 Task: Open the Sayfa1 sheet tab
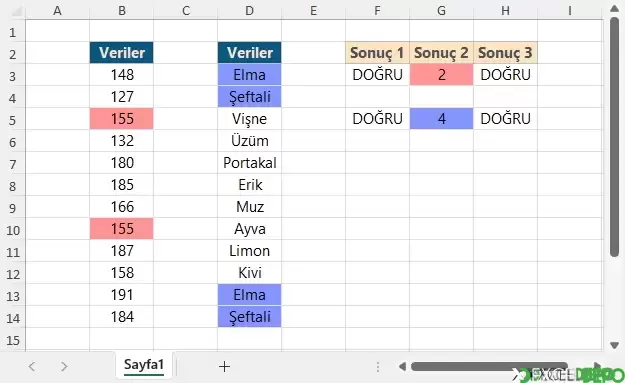coord(144,365)
